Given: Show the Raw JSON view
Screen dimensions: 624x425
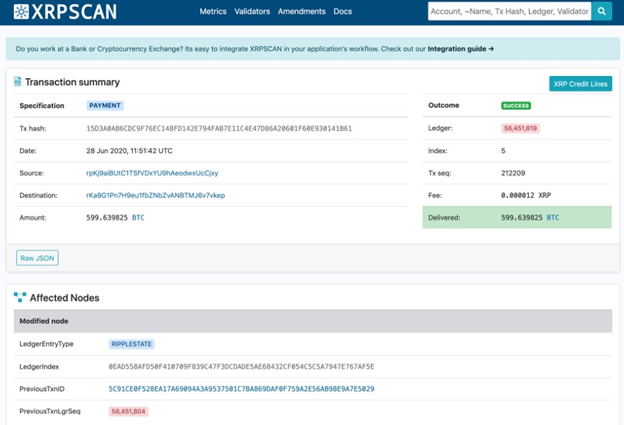Looking at the screenshot, I should pyautogui.click(x=38, y=258).
